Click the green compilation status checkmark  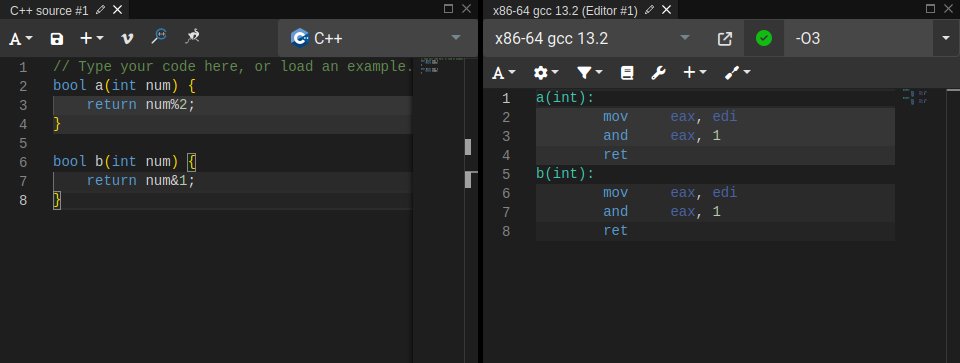pyautogui.click(x=763, y=39)
